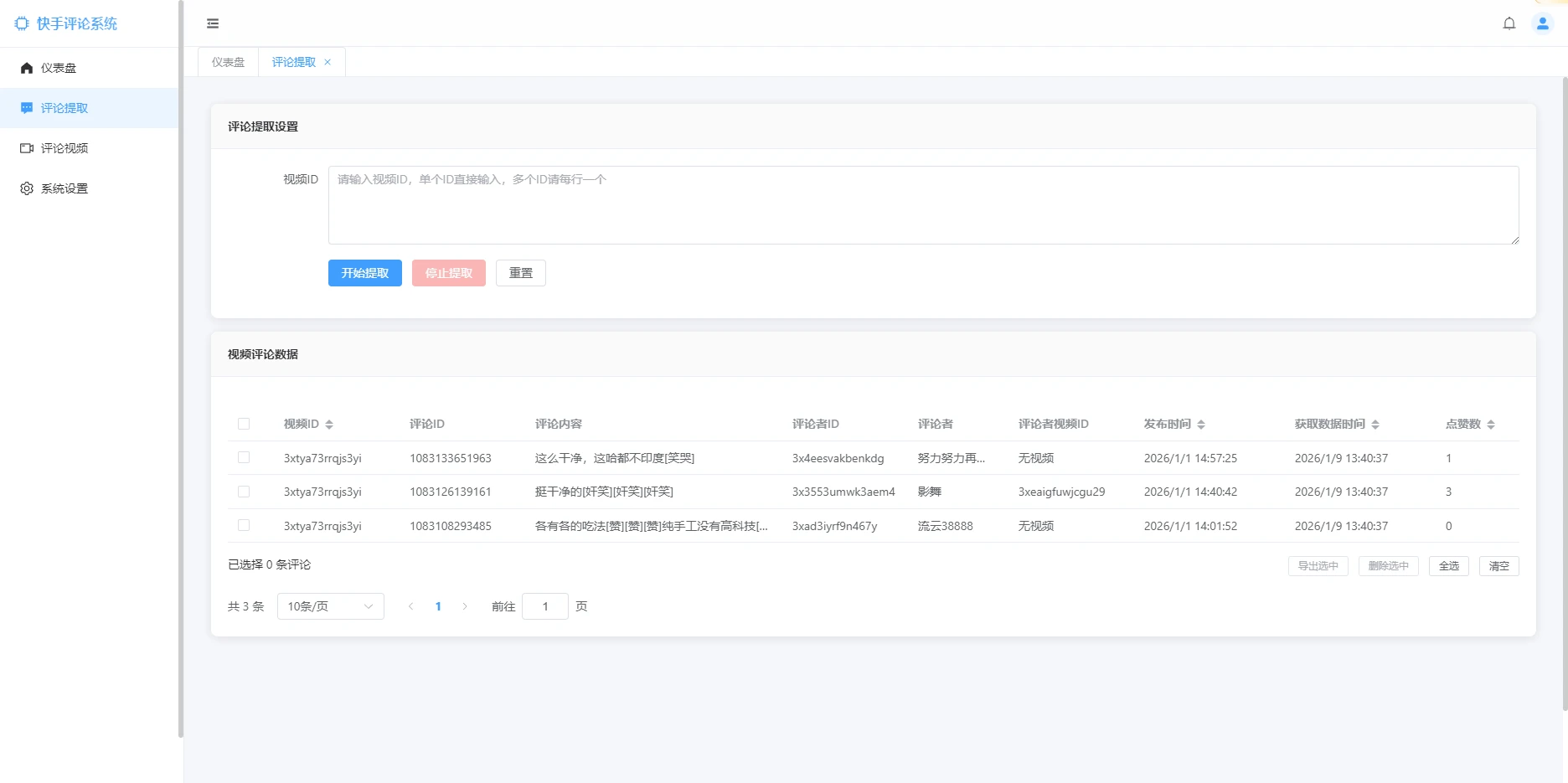Sort by 发布时间 using its arrows

coord(1202,424)
